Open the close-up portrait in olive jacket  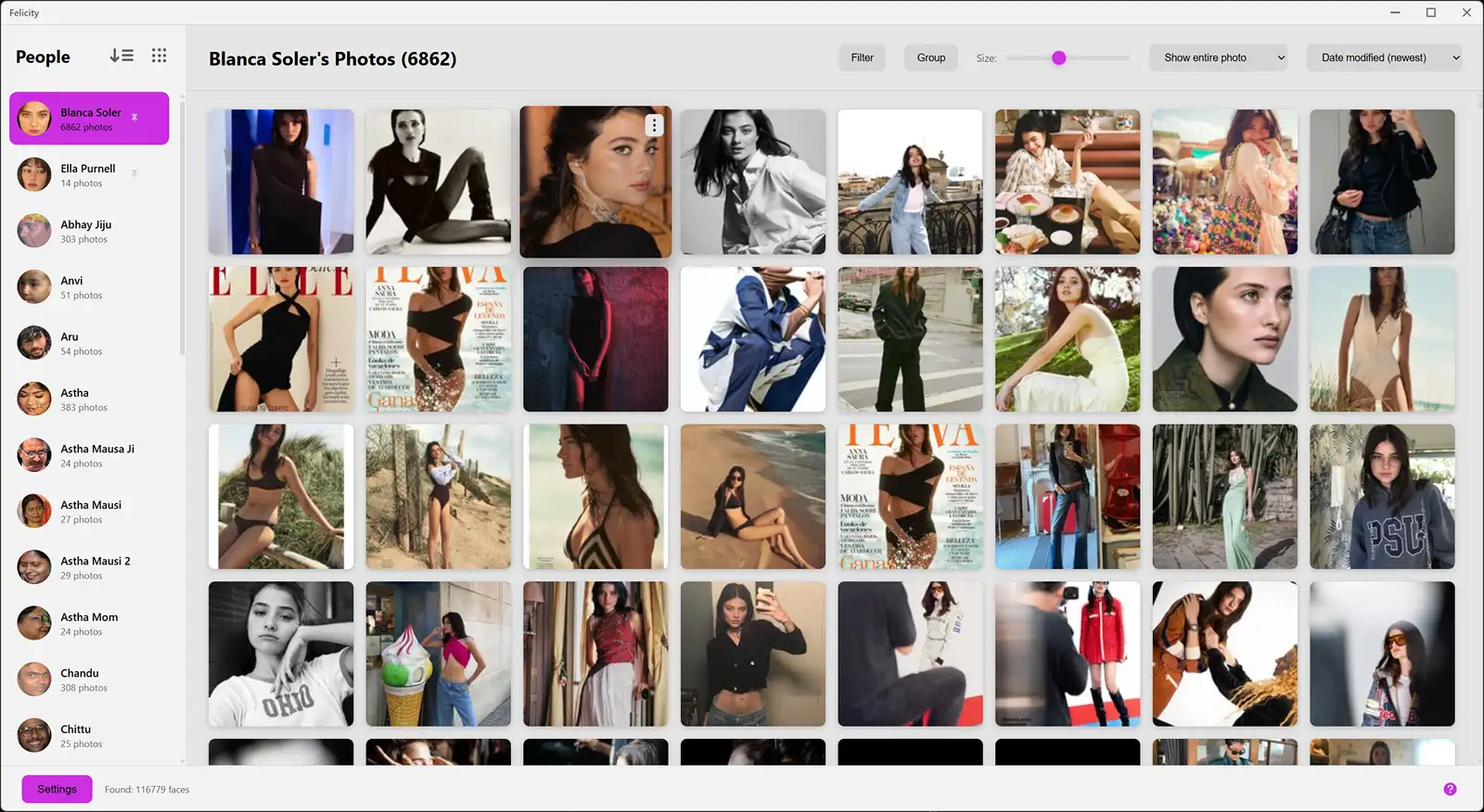1224,339
